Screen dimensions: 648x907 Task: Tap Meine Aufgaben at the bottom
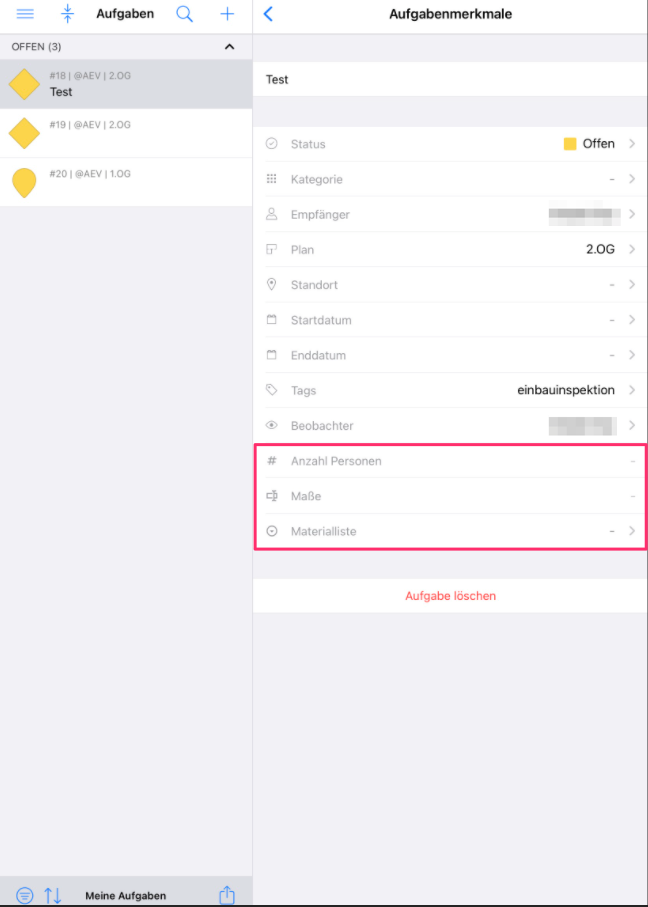[125, 895]
